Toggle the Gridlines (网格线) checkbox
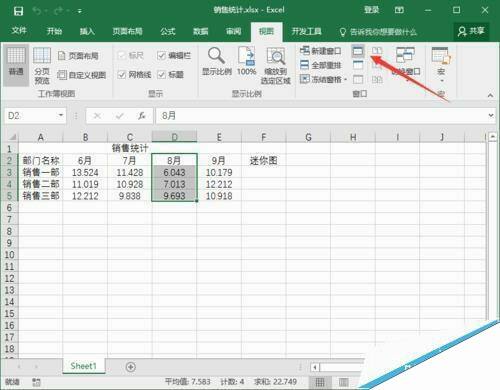 click(x=122, y=75)
